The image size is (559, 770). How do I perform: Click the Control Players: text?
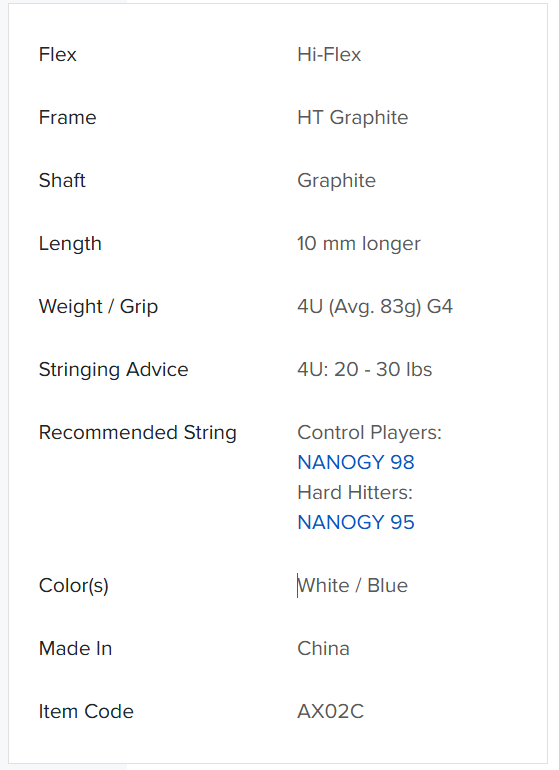tap(369, 433)
